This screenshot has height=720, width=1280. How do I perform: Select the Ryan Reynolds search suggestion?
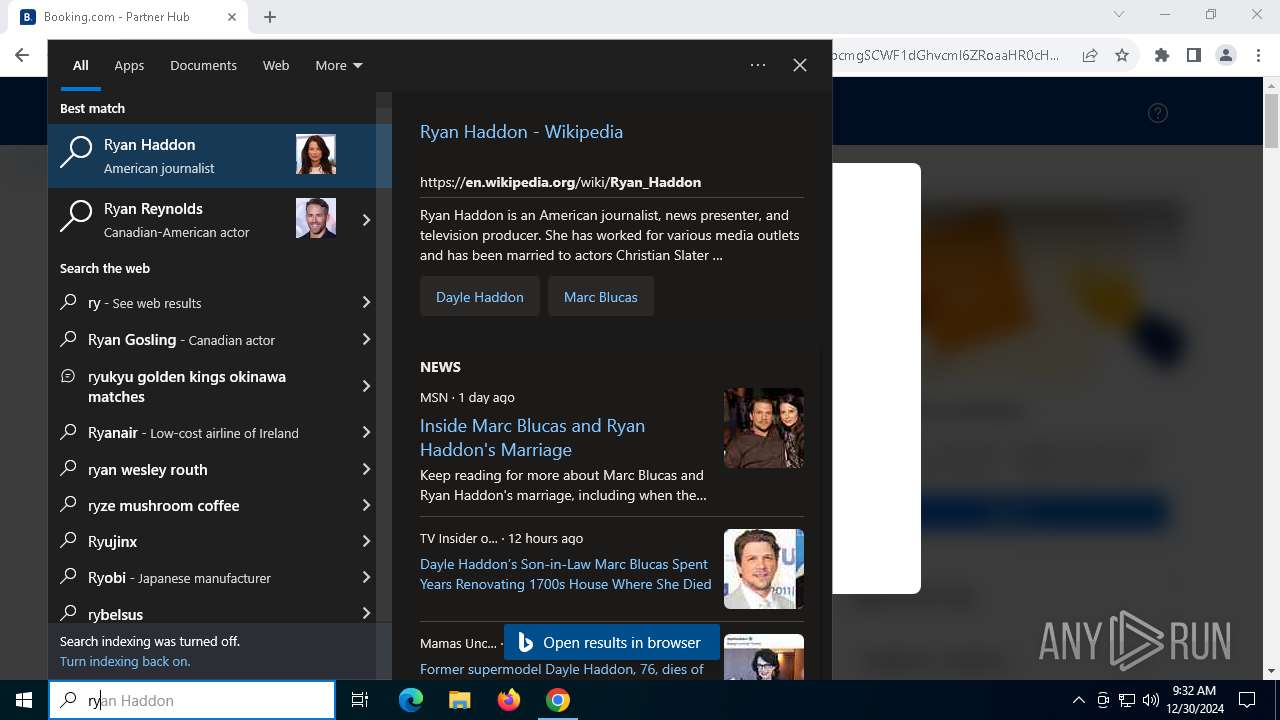[x=198, y=220]
